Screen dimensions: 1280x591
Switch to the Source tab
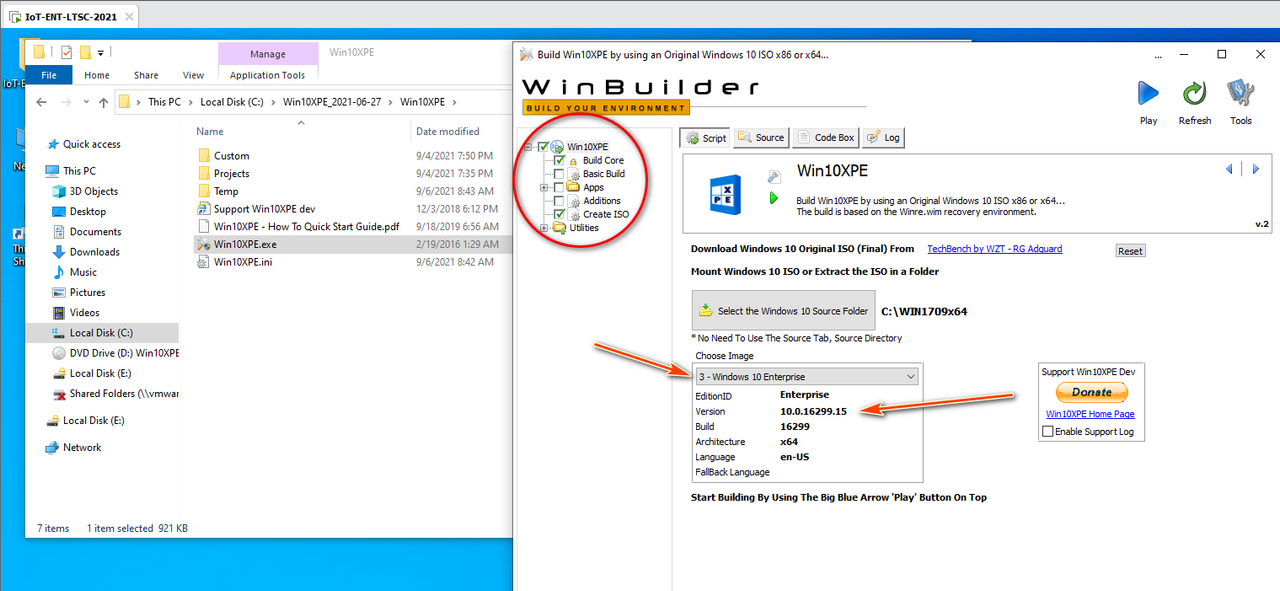point(760,138)
